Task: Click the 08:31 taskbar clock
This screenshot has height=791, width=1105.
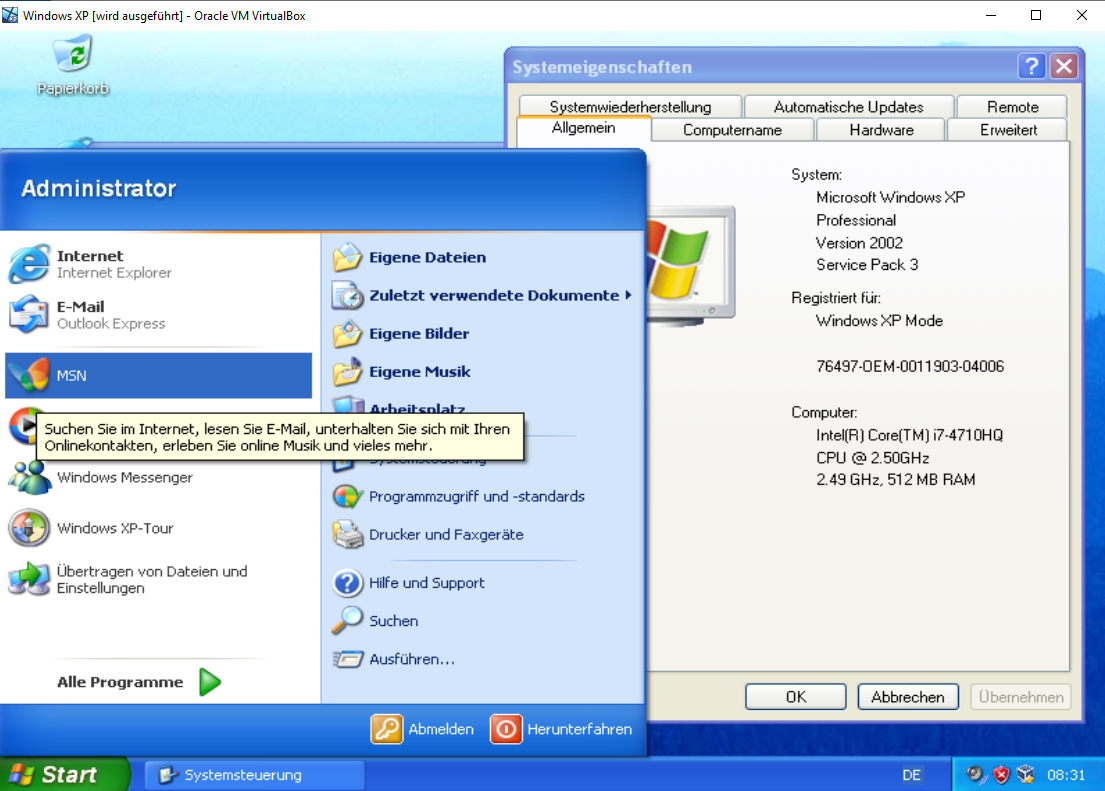Action: coord(1066,775)
